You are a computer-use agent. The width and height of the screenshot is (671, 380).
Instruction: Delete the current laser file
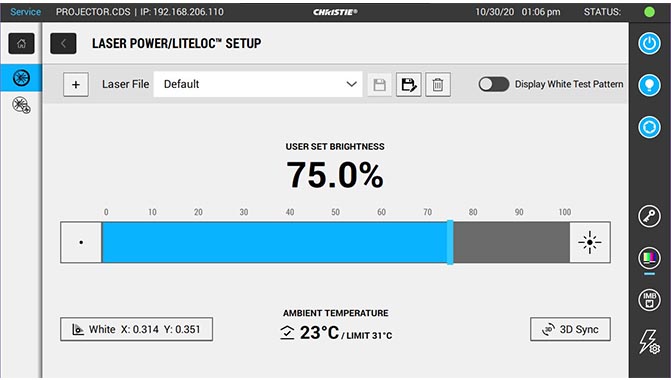point(438,84)
